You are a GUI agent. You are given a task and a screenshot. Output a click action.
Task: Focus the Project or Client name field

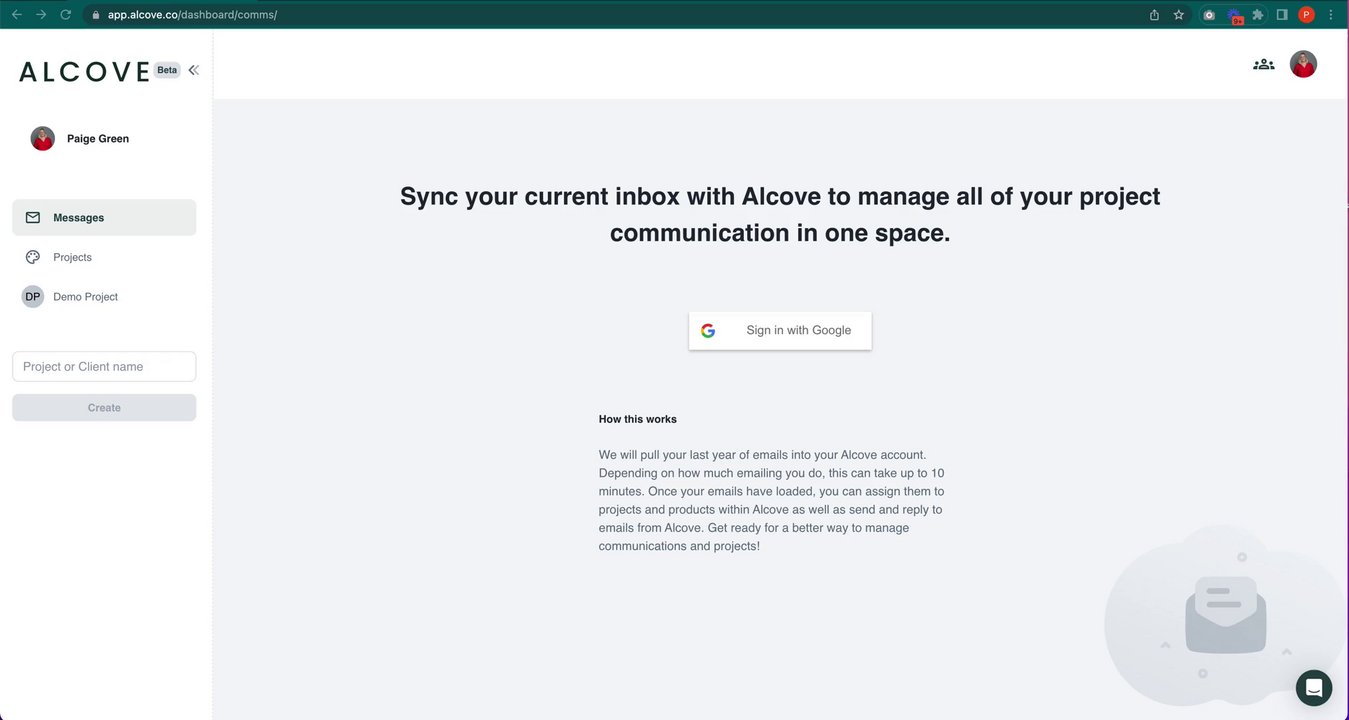point(104,367)
